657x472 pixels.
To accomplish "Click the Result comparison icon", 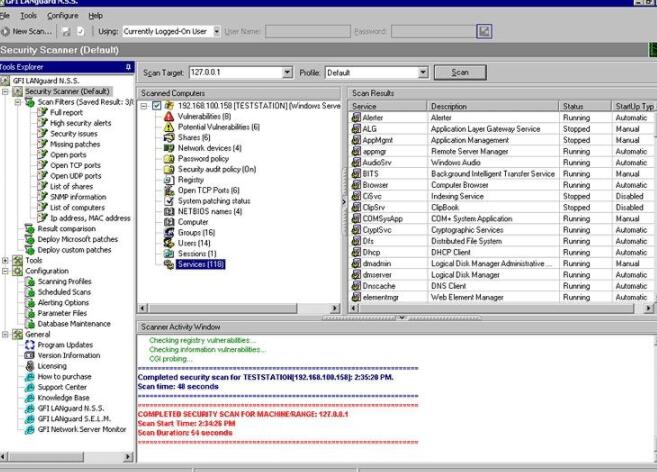I will [29, 229].
